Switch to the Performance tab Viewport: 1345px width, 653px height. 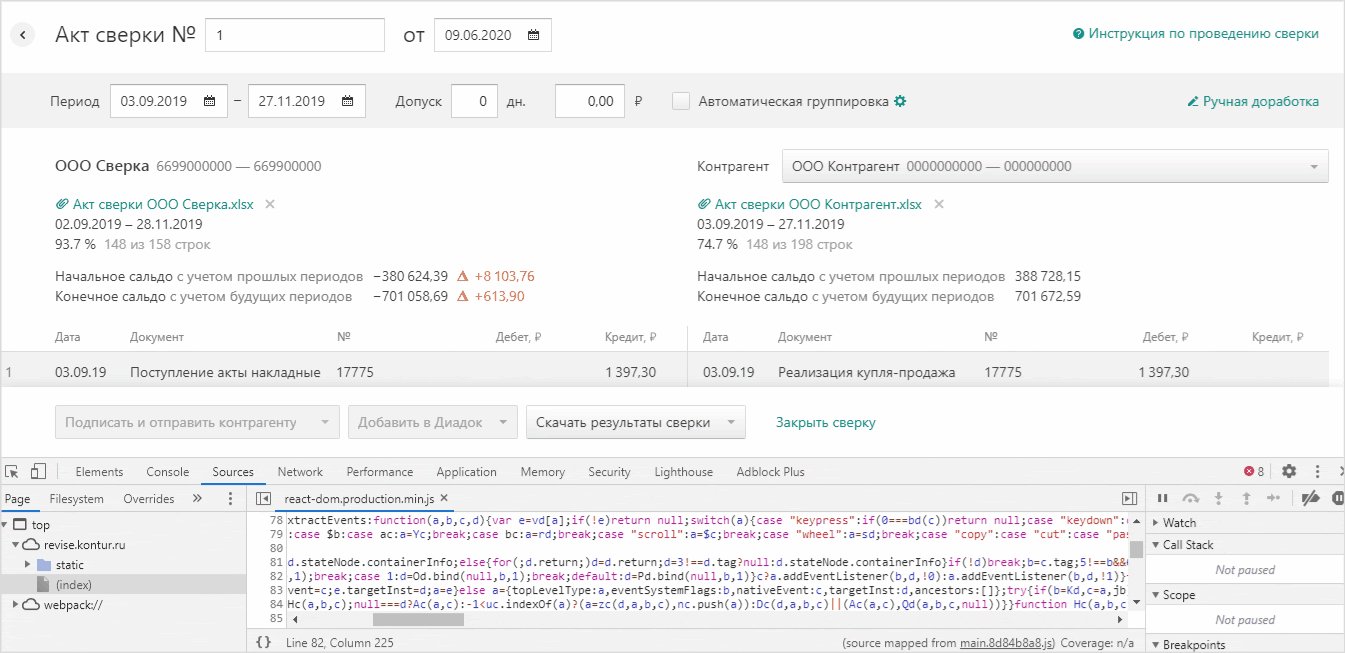[x=380, y=472]
